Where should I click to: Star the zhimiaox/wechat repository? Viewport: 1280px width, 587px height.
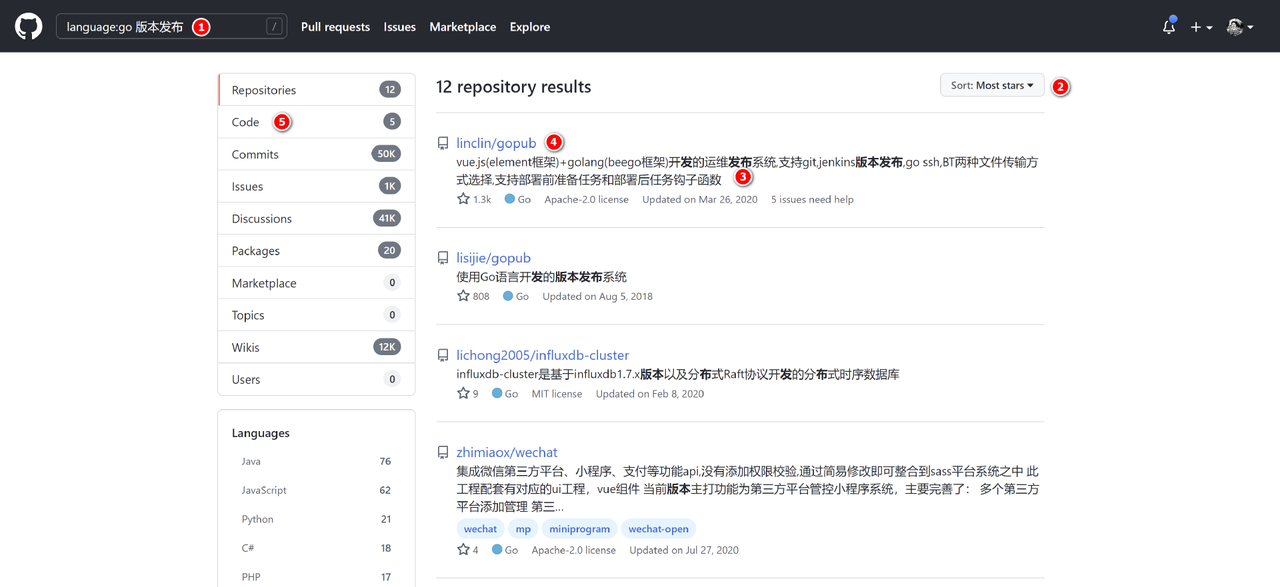(x=461, y=549)
